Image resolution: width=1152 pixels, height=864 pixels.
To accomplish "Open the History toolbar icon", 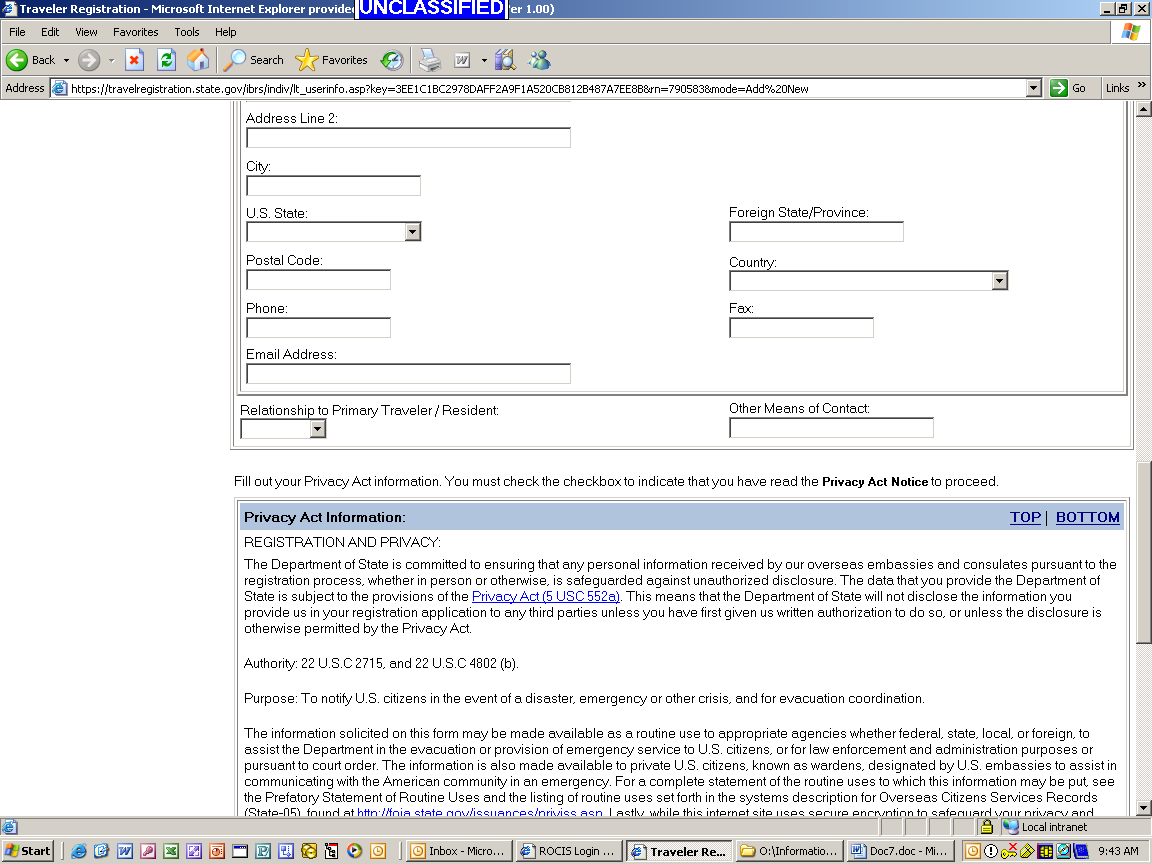I will coord(391,60).
